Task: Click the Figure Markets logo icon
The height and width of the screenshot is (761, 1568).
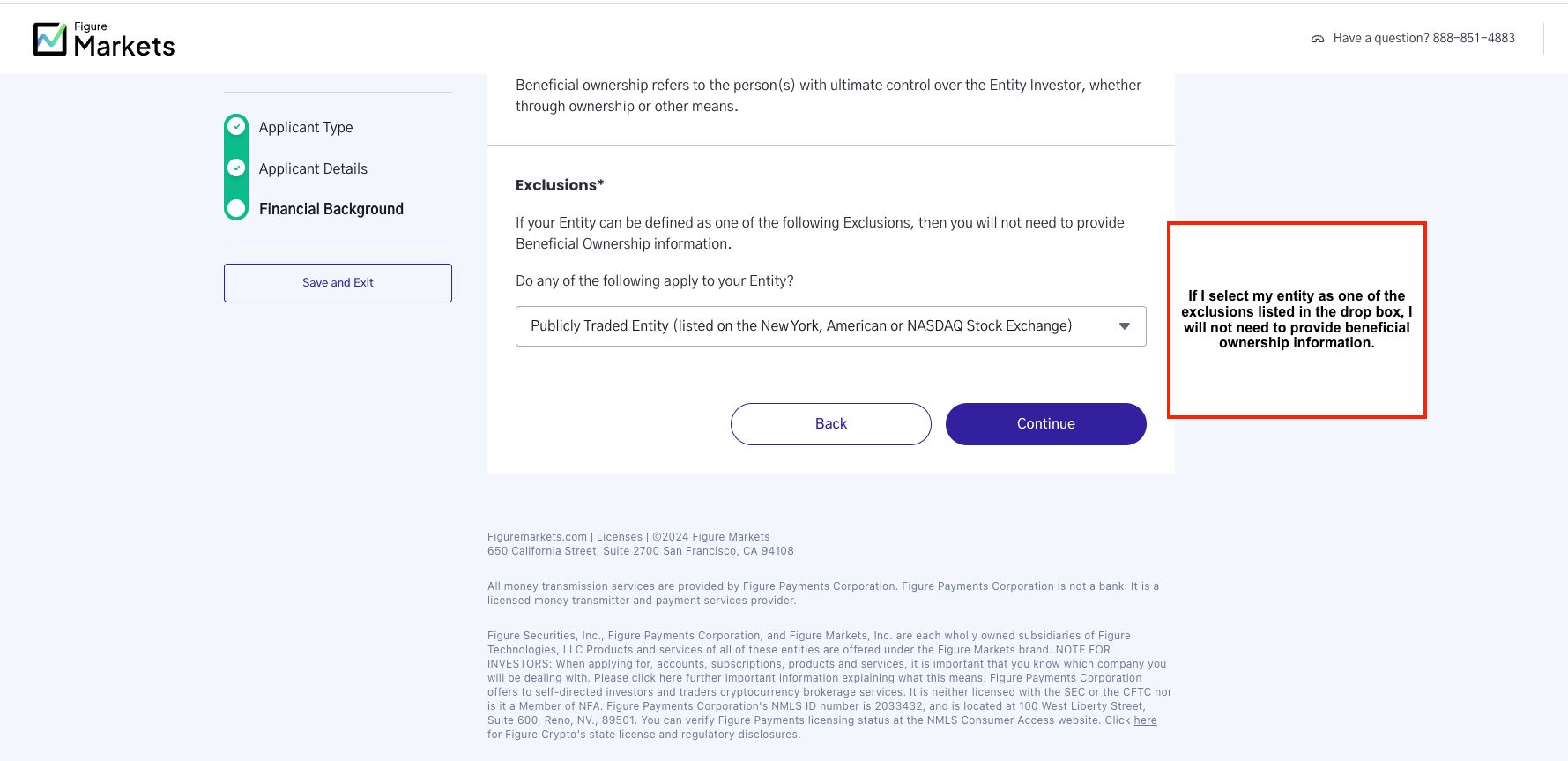Action: [x=50, y=39]
